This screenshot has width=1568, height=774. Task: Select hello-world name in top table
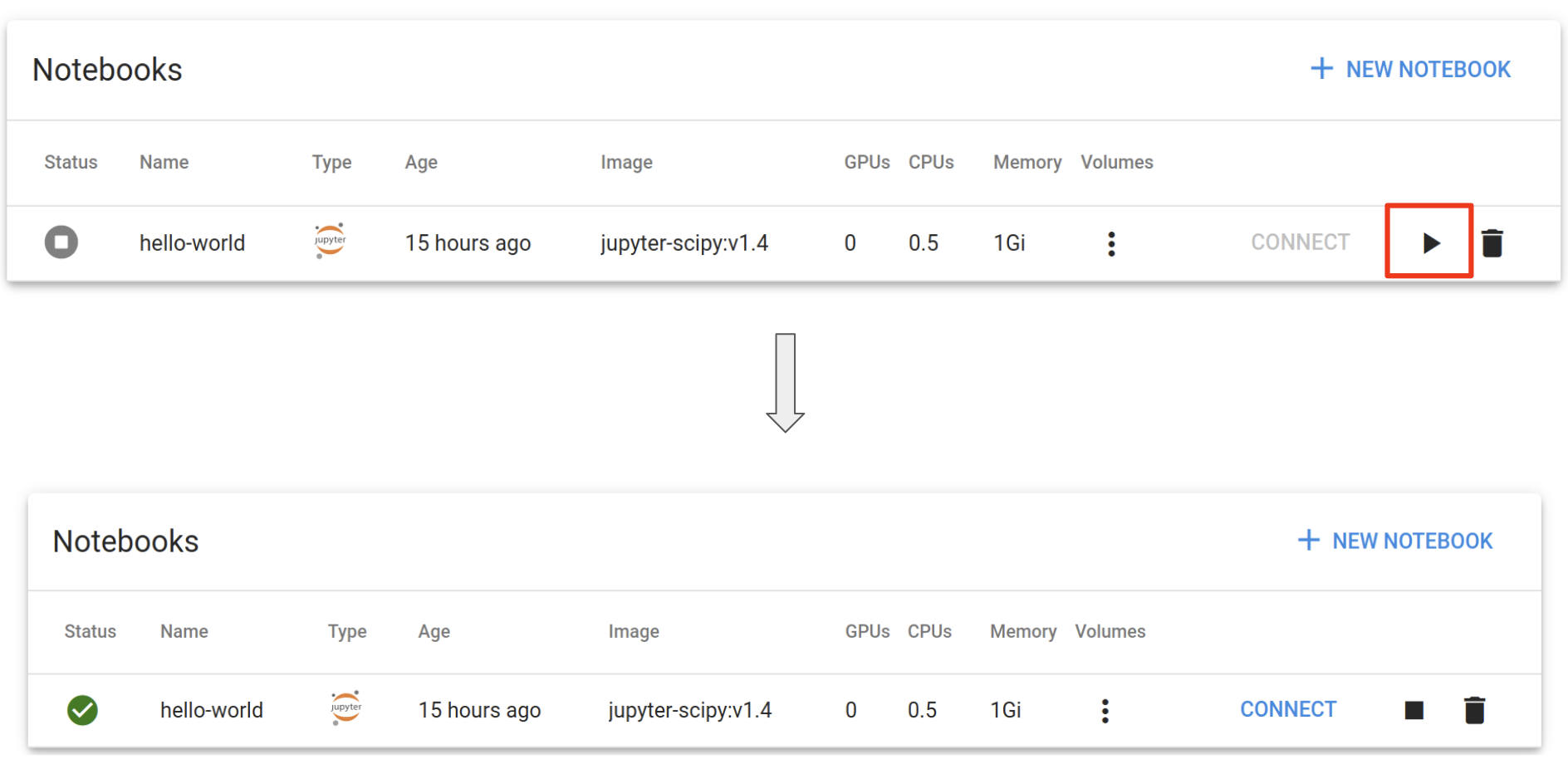[192, 242]
